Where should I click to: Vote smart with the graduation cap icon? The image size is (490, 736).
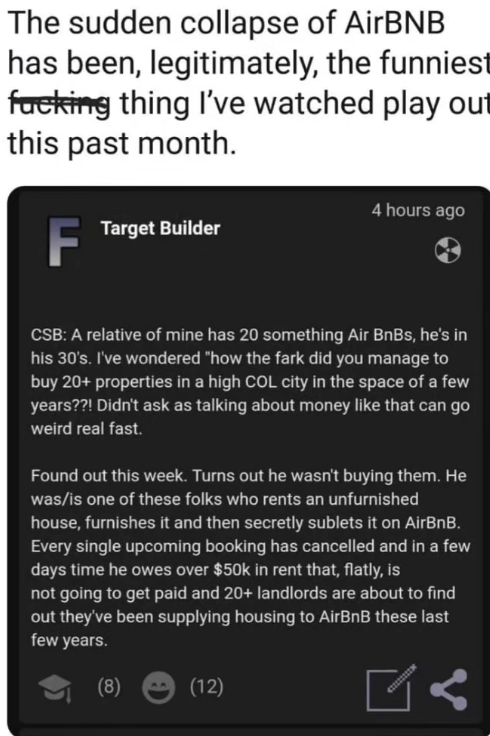click(x=55, y=688)
